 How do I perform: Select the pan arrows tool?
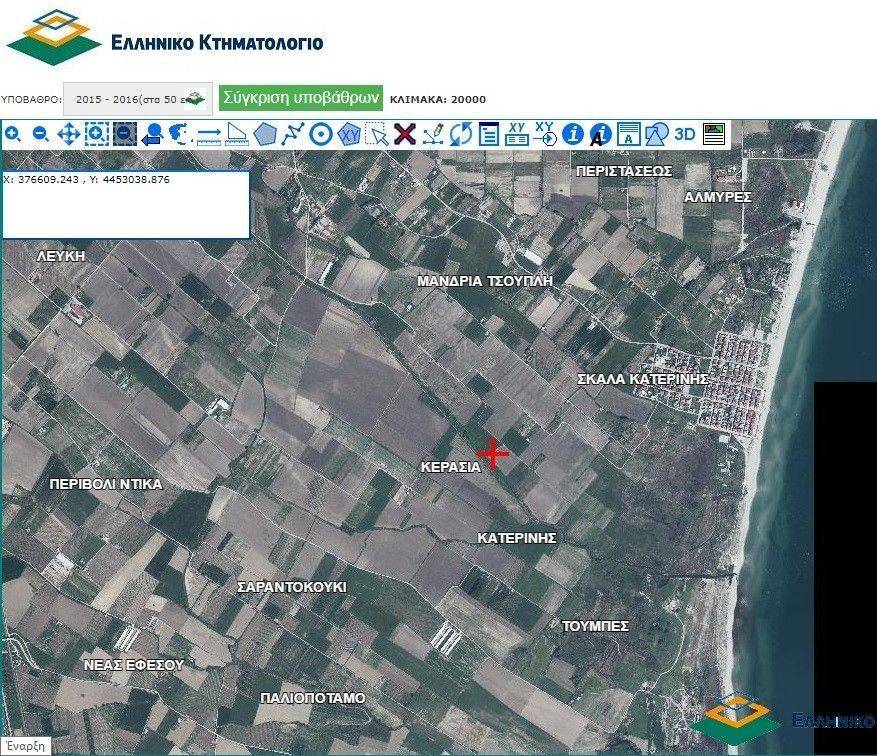69,133
